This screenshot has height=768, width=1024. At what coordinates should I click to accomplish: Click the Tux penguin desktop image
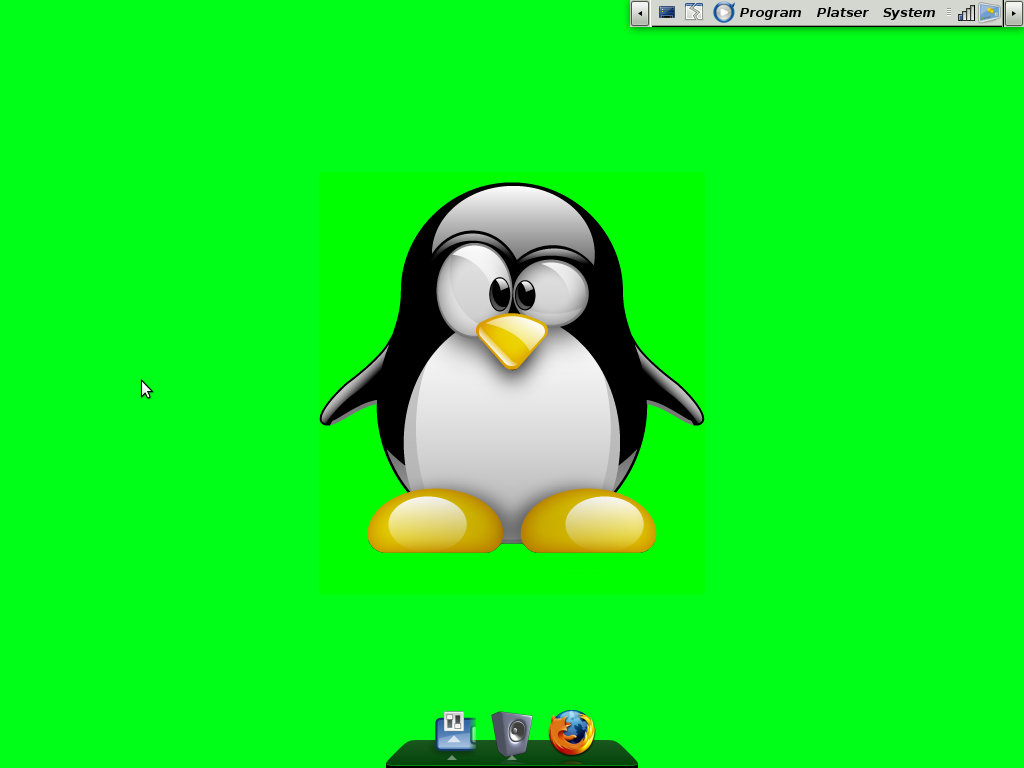point(512,368)
